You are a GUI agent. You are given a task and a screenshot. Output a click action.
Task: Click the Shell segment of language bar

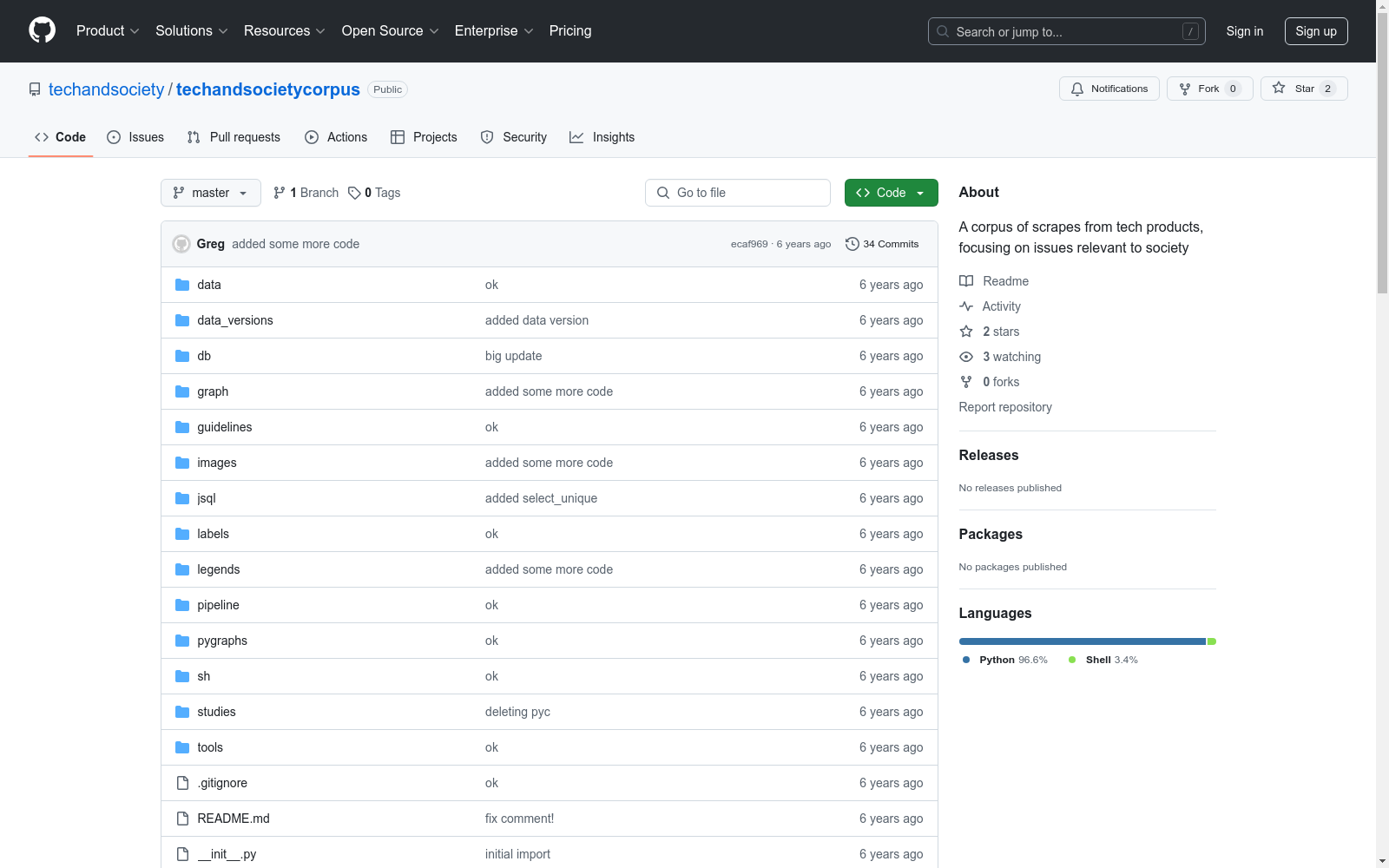1212,641
